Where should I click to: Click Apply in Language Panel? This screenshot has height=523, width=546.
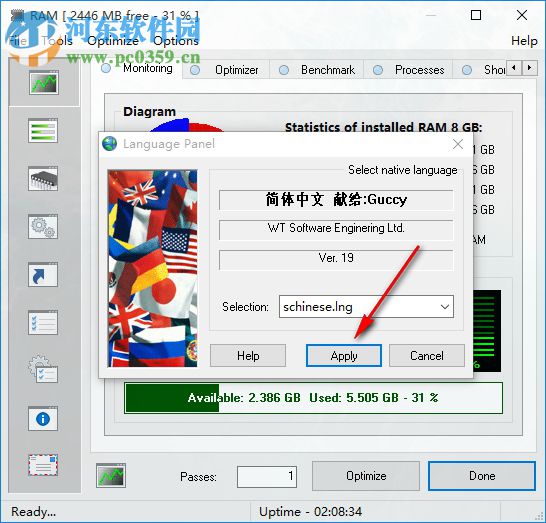click(x=344, y=356)
